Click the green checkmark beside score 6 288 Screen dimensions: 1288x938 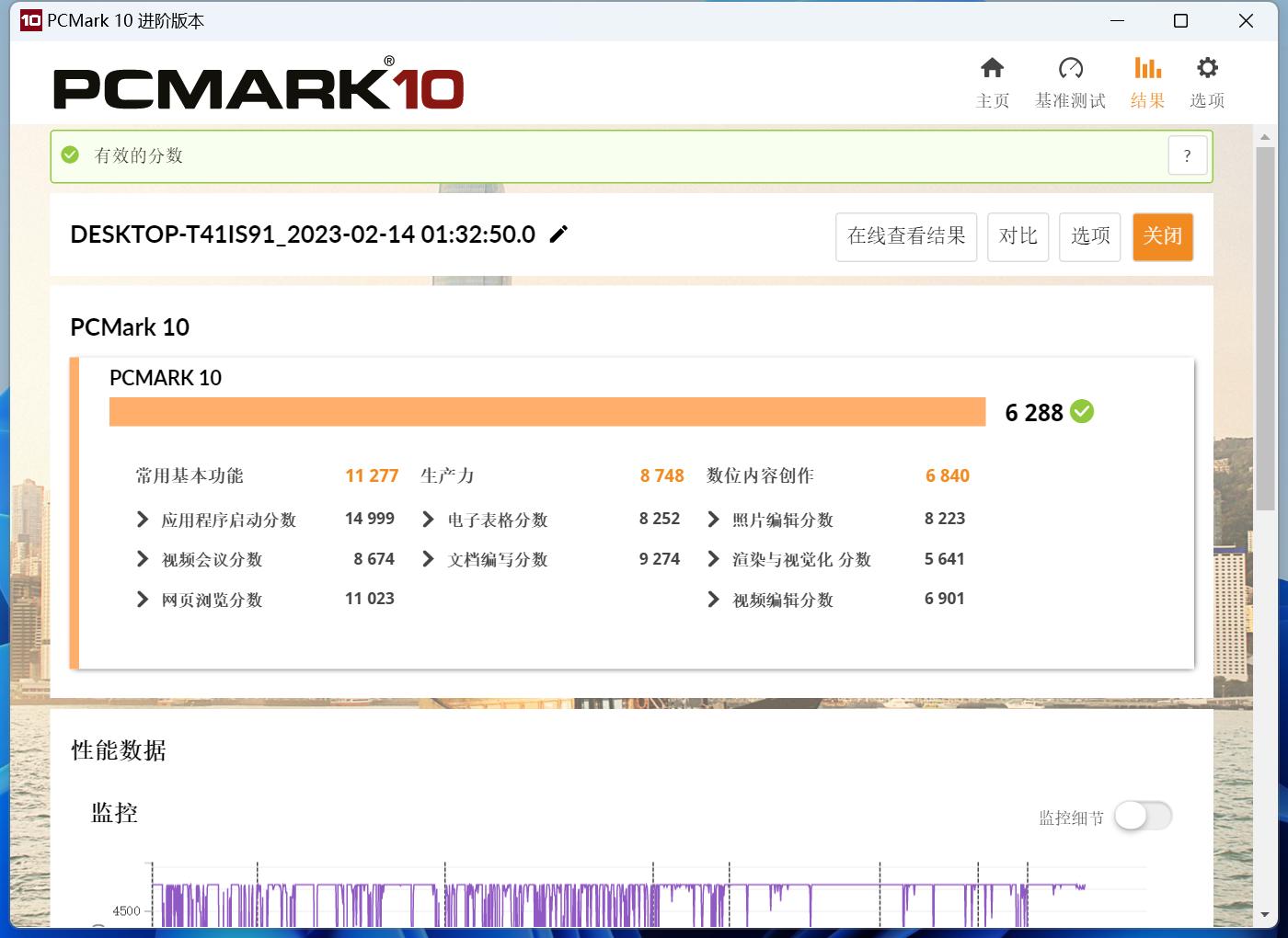tap(1081, 412)
